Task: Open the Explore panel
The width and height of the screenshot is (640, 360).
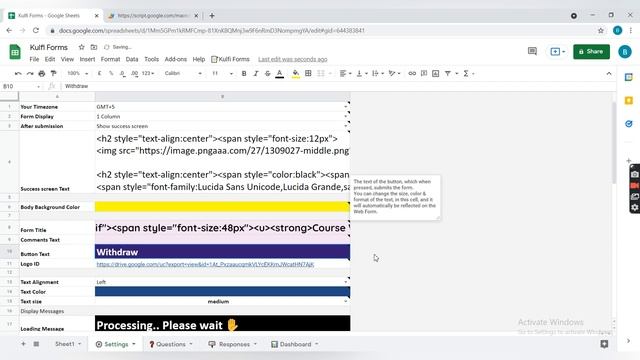Action: pos(604,344)
